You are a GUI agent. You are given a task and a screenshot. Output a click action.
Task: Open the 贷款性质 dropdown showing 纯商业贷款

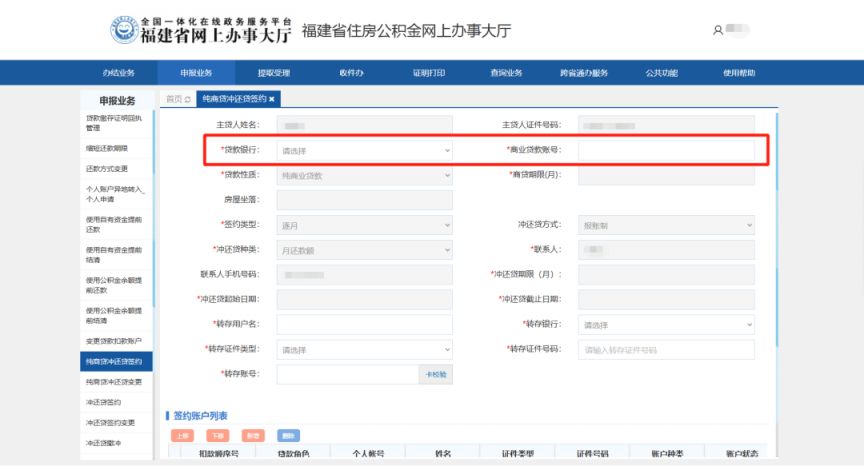click(364, 175)
